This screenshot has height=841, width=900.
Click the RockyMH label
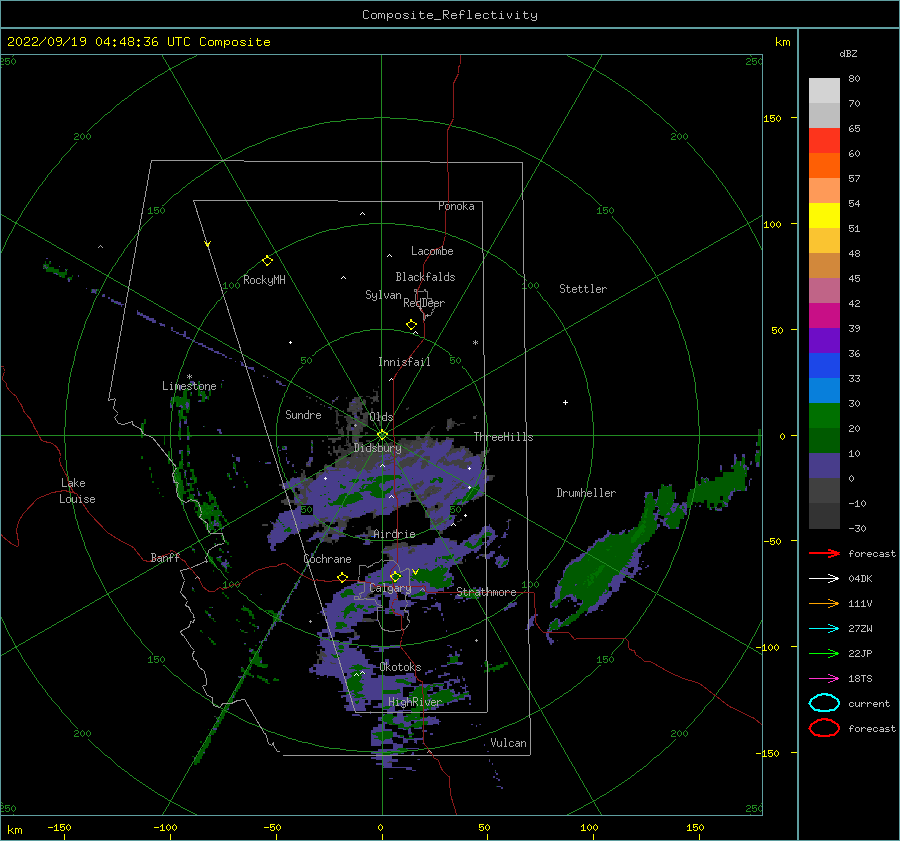264,280
